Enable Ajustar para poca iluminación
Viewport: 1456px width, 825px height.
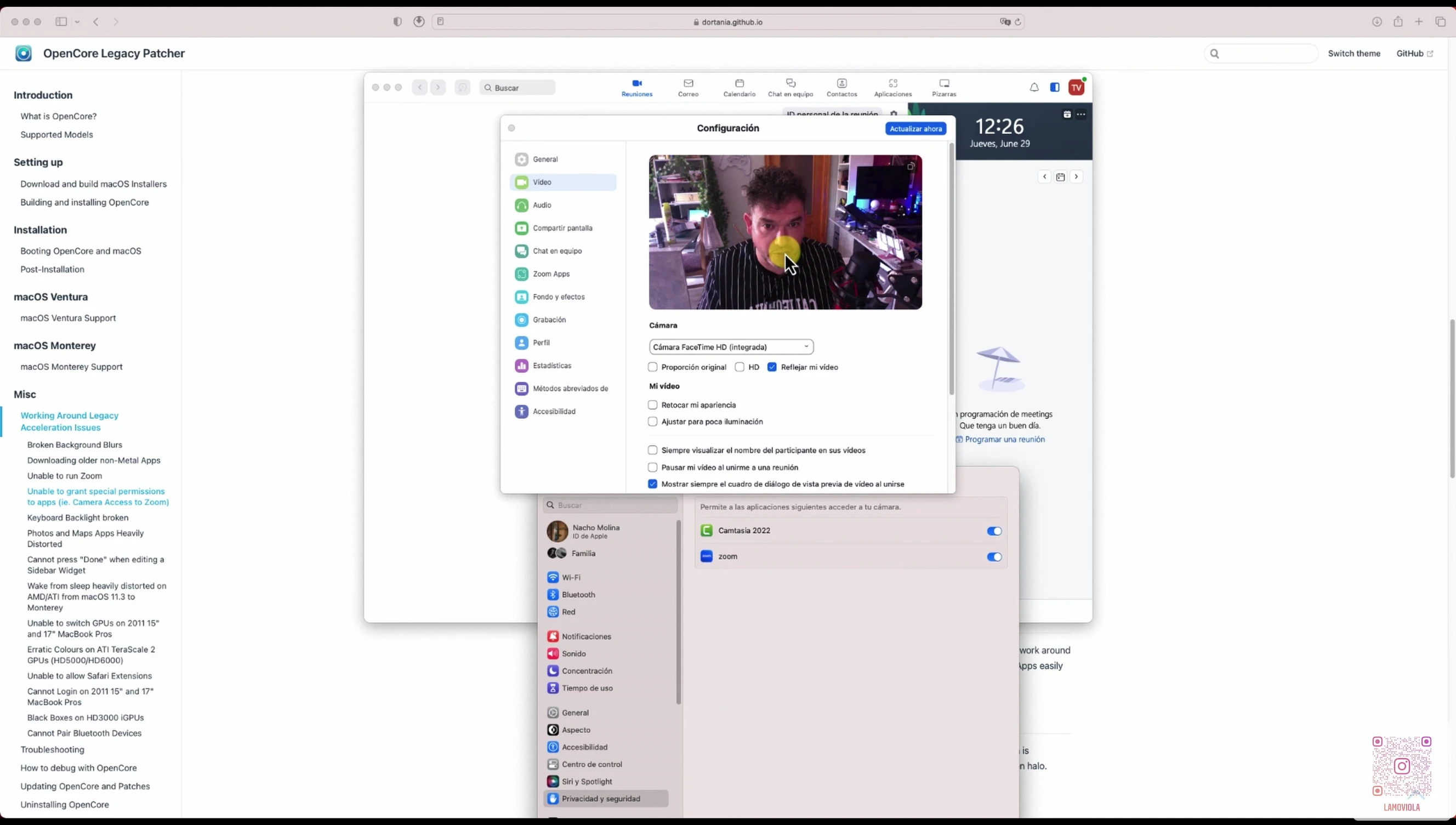[x=653, y=422]
